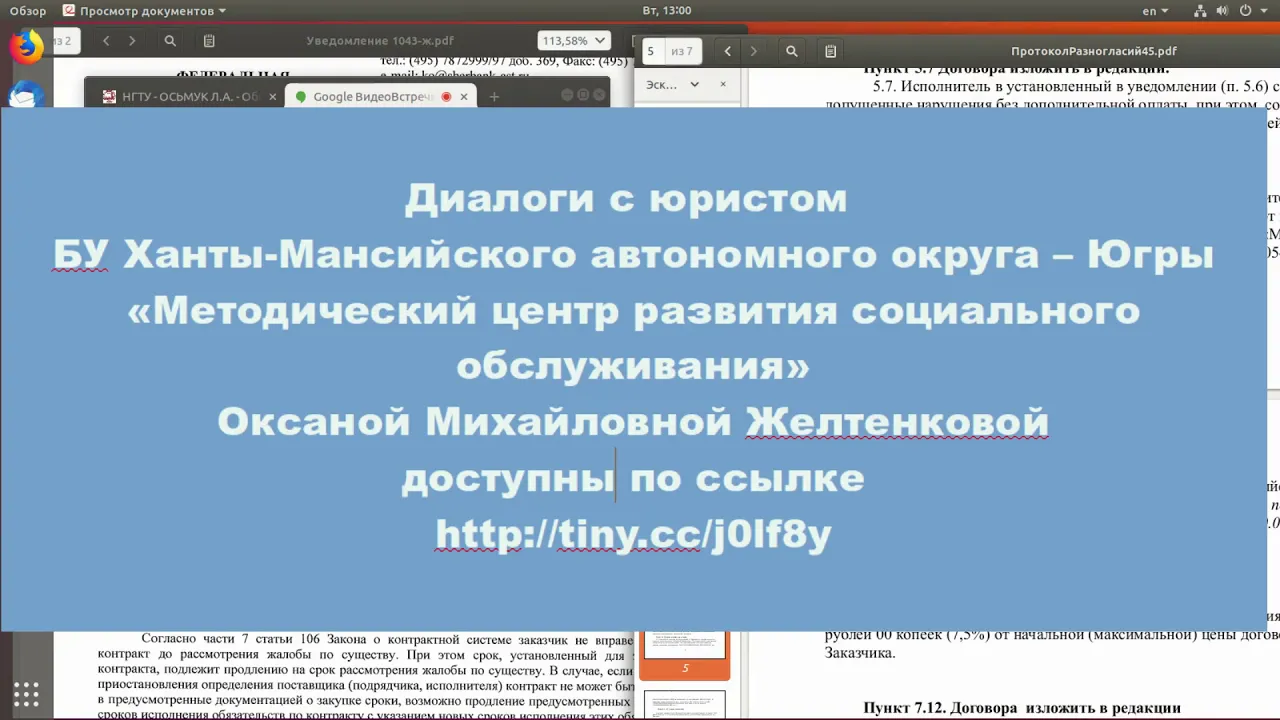
Task: Click the ПротоколРазногласий45.pdf window title
Action: tap(1094, 51)
